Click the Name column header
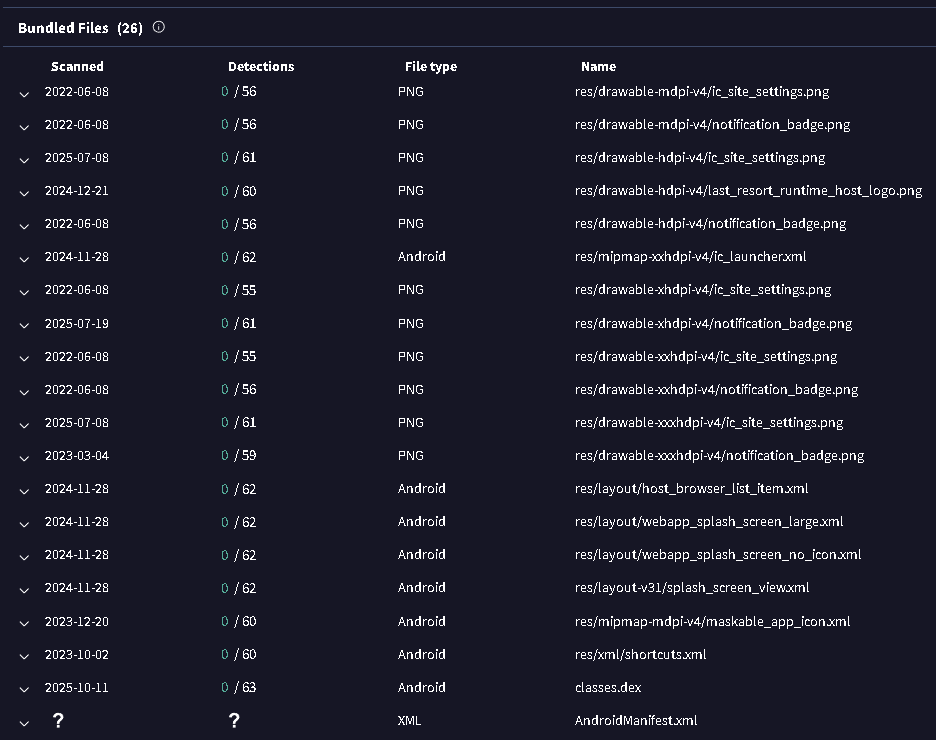This screenshot has width=936, height=740. pos(598,67)
